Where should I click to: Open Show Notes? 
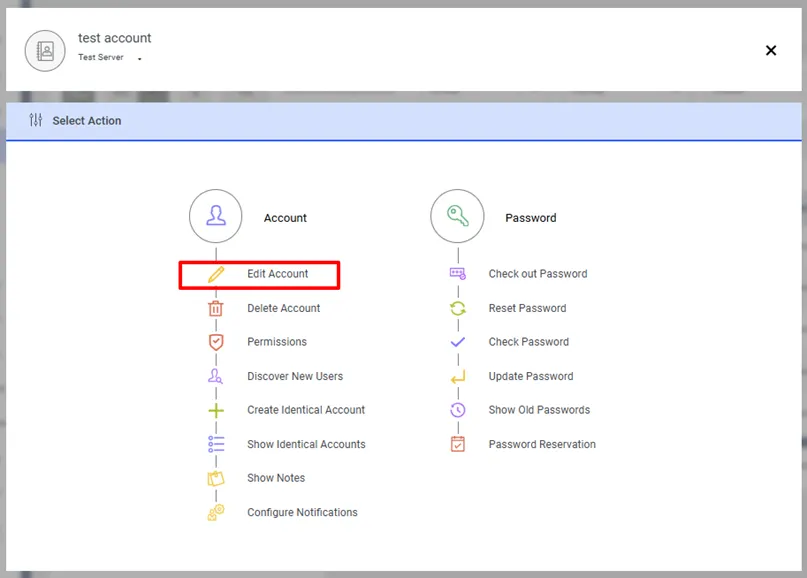coord(276,478)
